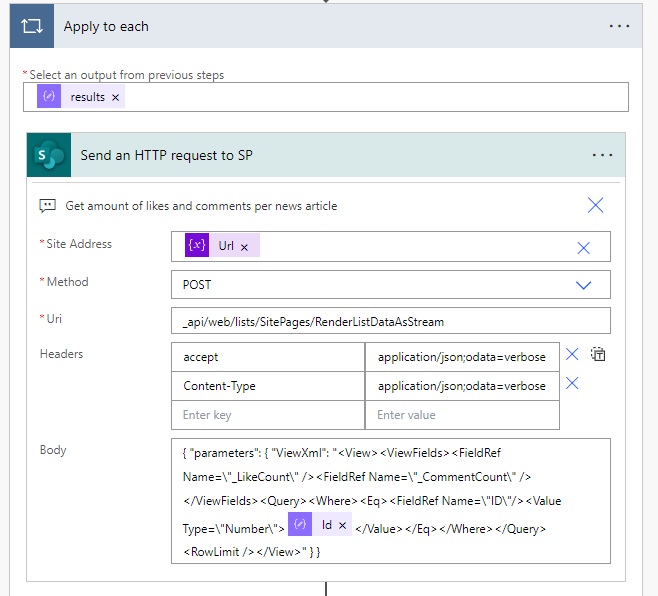Click the Select an output field
This screenshot has width=658, height=596.
pyautogui.click(x=326, y=97)
